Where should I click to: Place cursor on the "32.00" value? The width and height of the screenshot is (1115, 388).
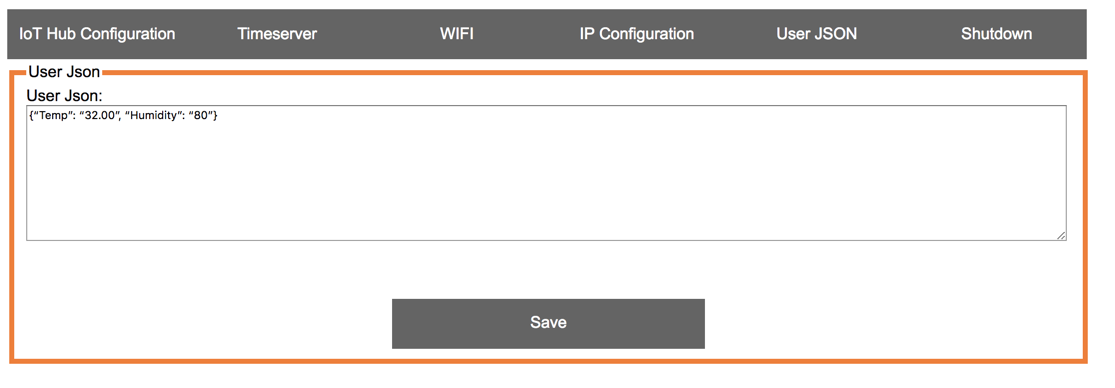pyautogui.click(x=100, y=115)
